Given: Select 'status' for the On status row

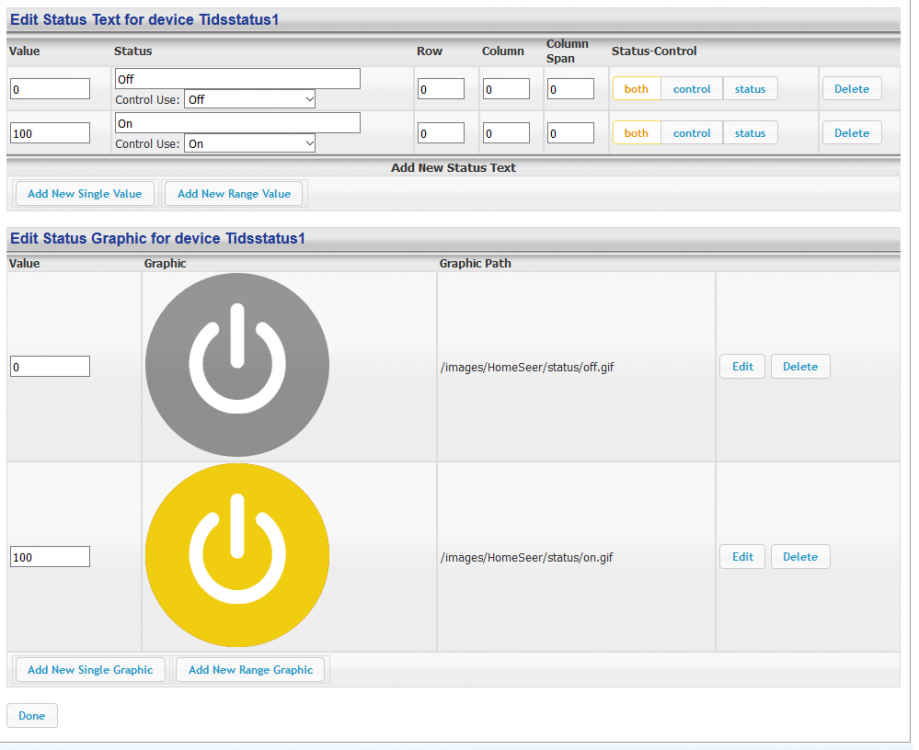Looking at the screenshot, I should click(750, 133).
